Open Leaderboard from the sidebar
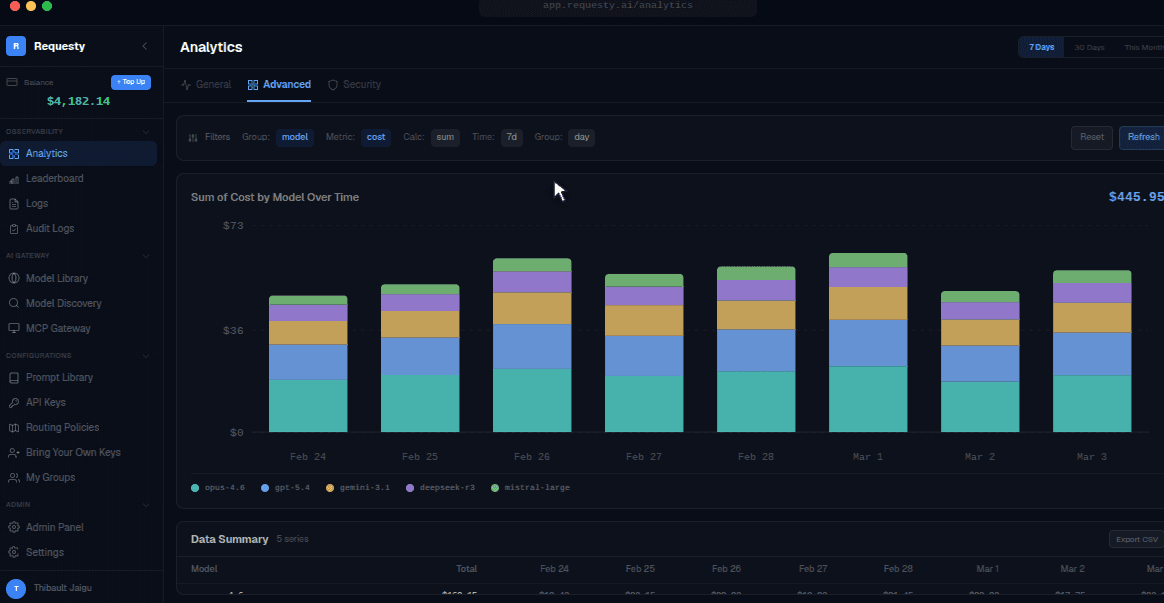The image size is (1164, 603). [53, 178]
